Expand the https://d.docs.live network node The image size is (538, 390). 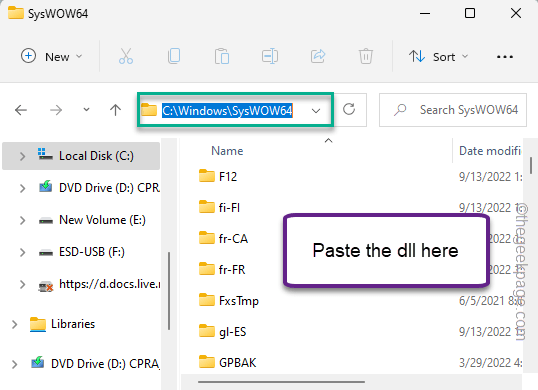click(22, 284)
